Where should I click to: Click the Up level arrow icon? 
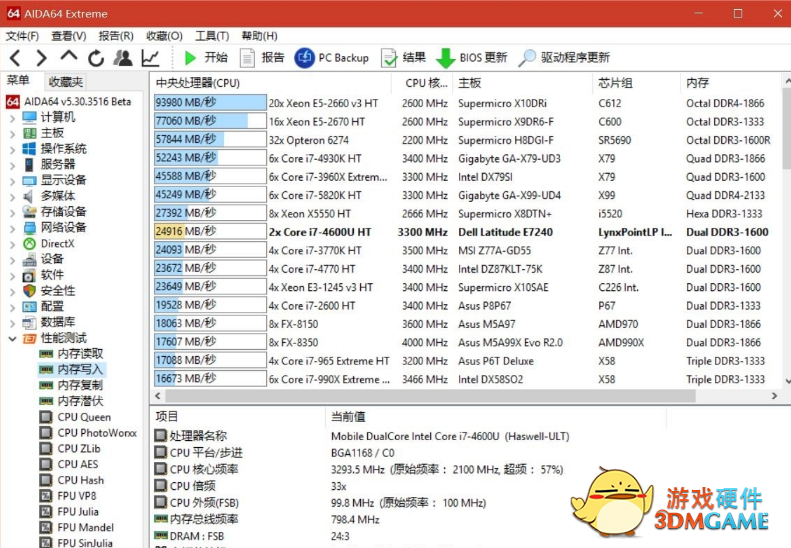[68, 57]
